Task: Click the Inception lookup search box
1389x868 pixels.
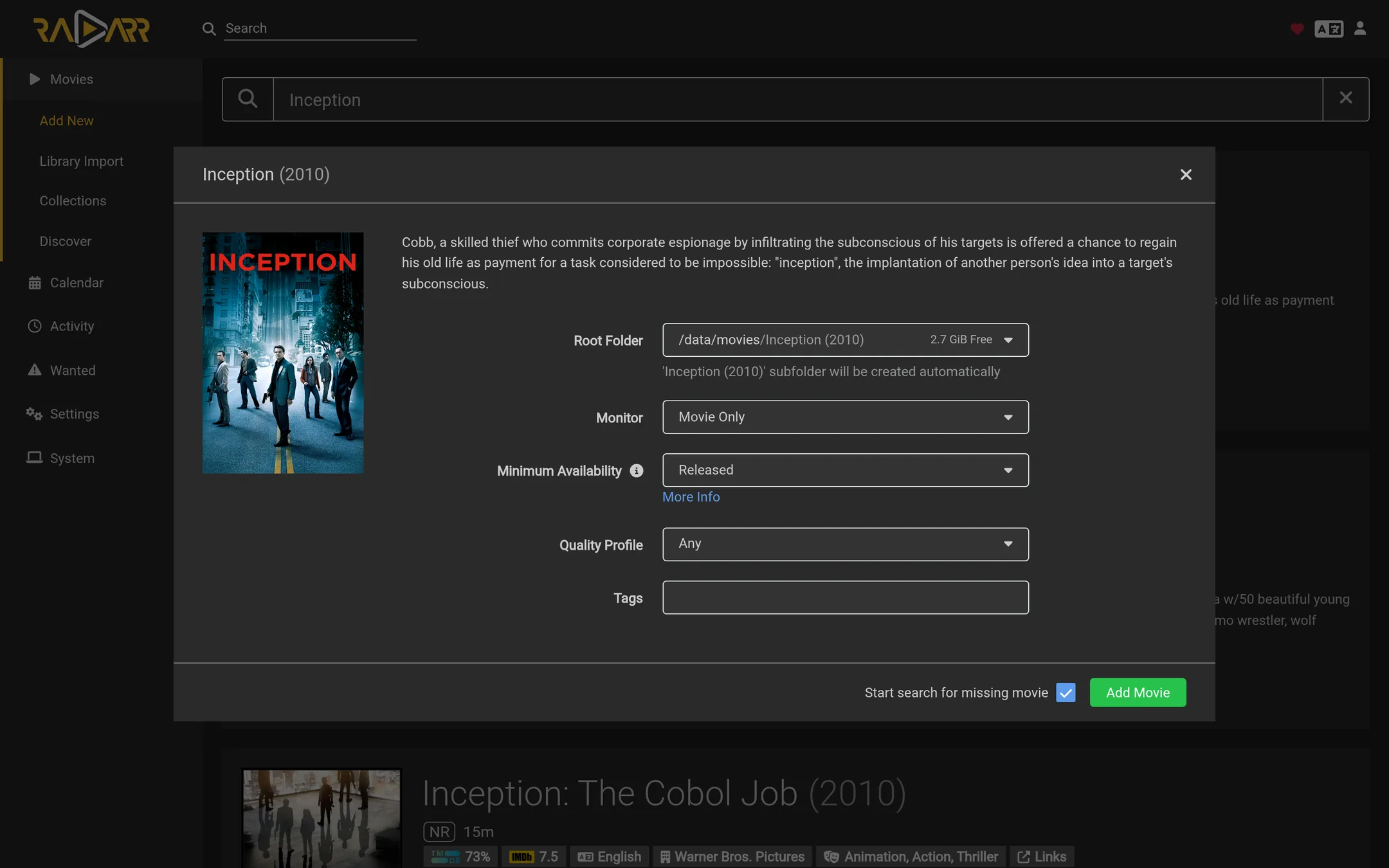Action: 797,100
